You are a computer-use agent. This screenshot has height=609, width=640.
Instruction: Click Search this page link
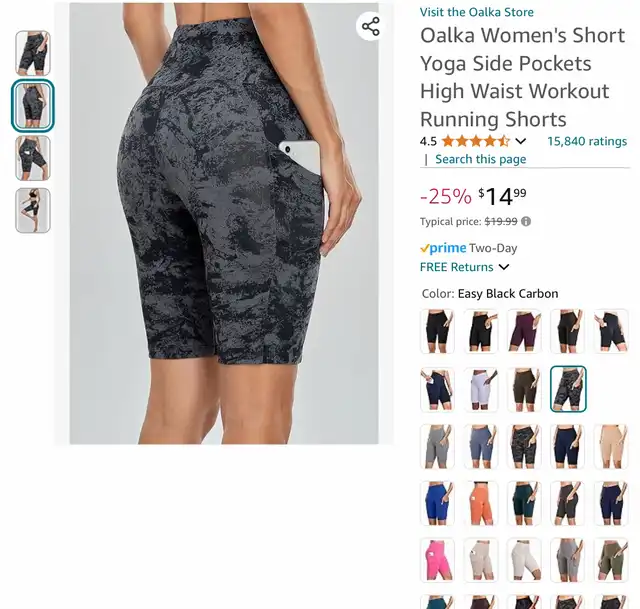[480, 159]
